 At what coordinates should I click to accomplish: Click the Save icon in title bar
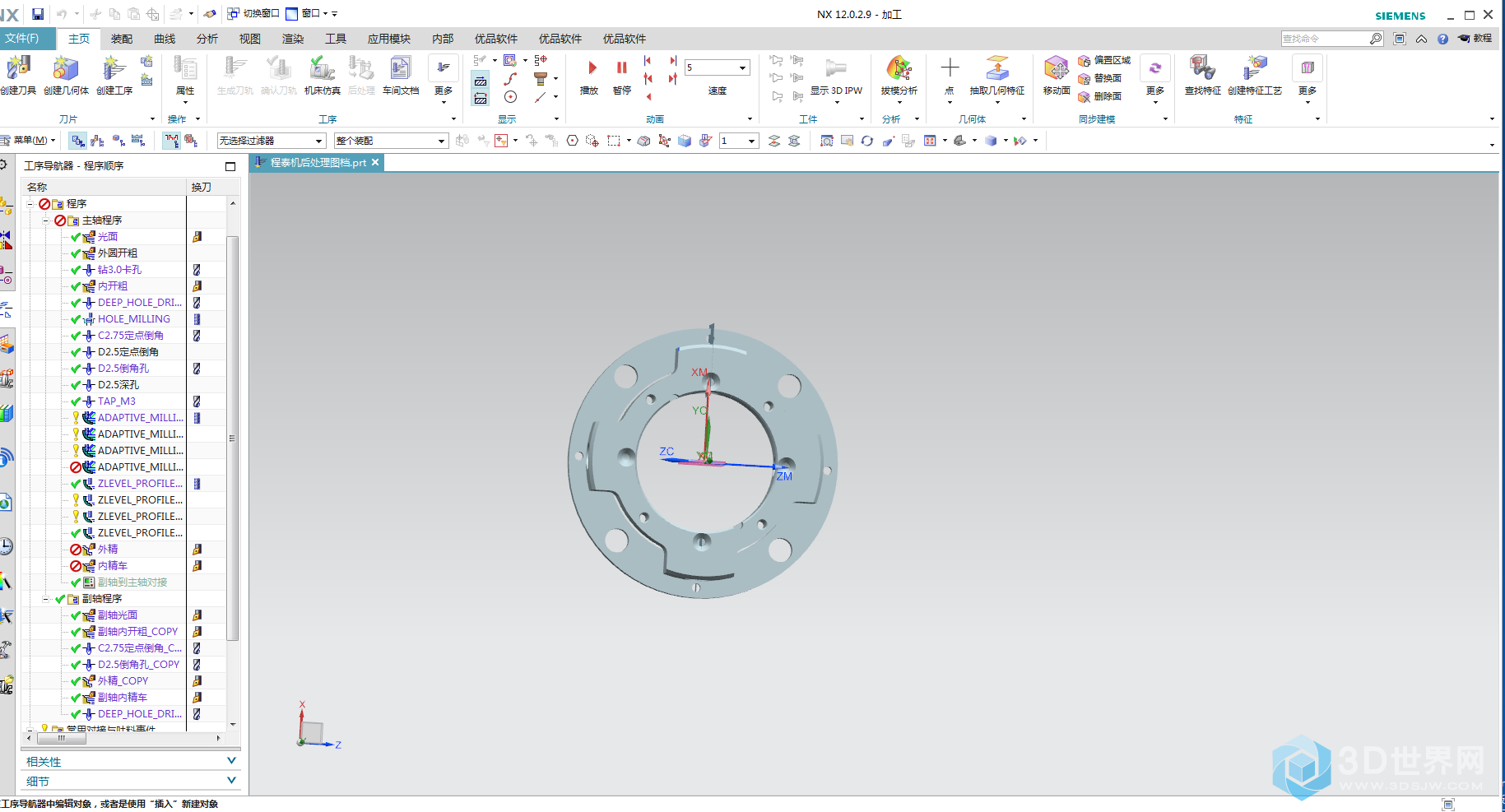pos(38,14)
